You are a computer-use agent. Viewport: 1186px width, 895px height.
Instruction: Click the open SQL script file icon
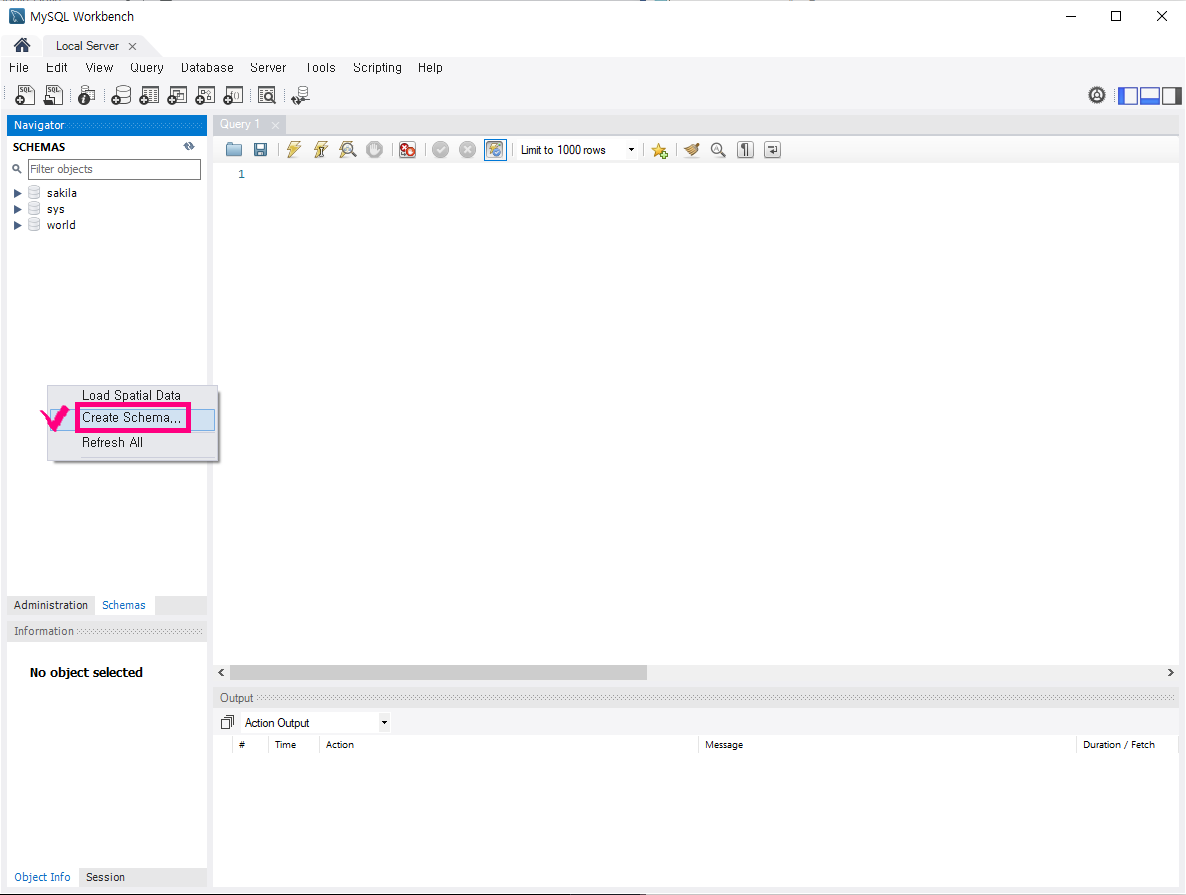53,95
